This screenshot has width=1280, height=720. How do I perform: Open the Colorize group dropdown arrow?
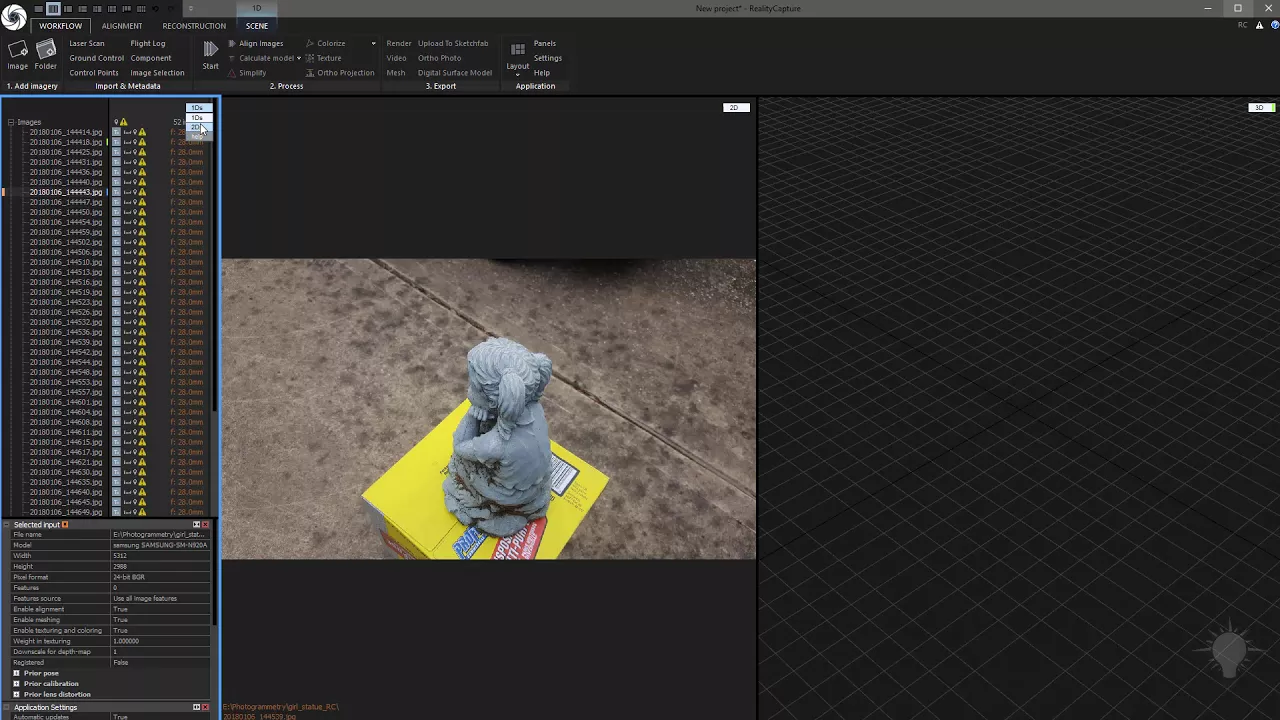click(x=373, y=43)
